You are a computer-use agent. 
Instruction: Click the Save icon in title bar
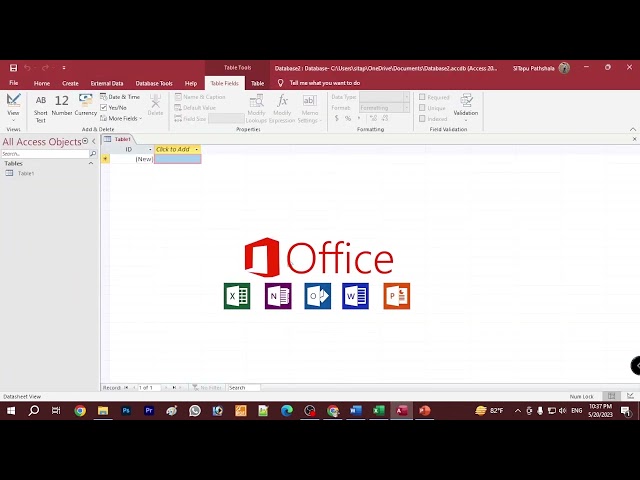click(x=13, y=68)
